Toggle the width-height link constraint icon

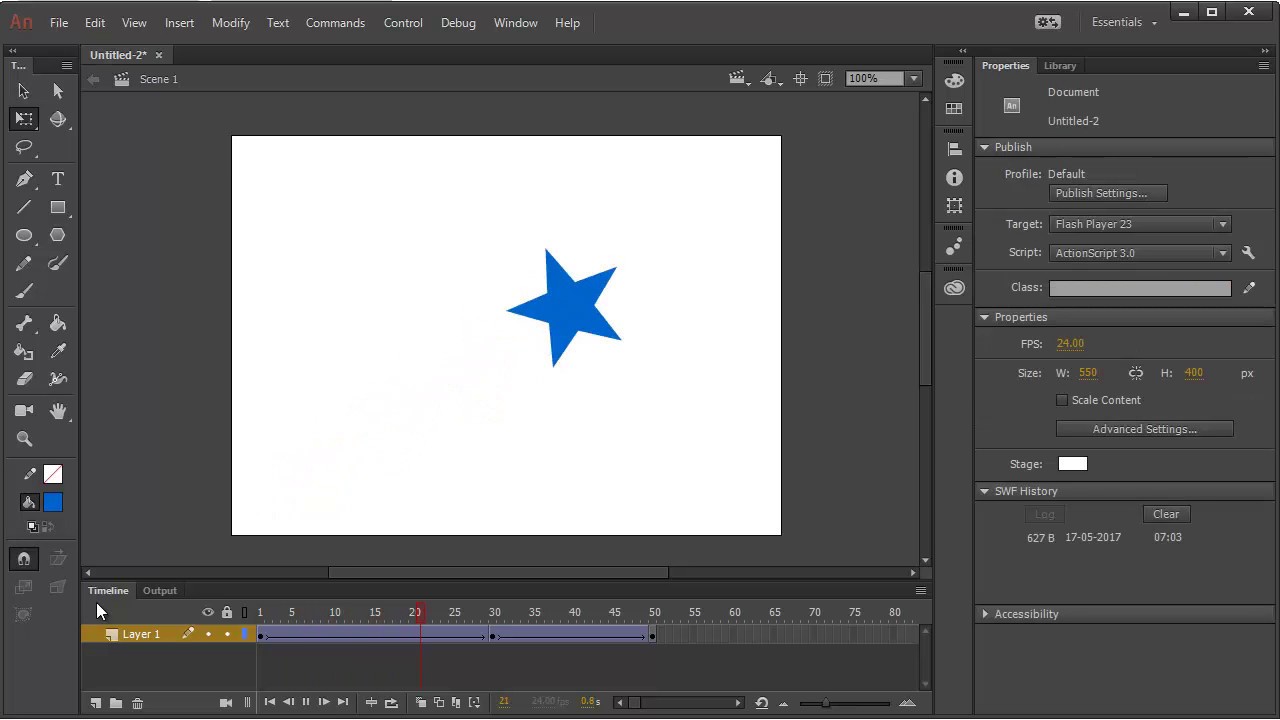1136,373
